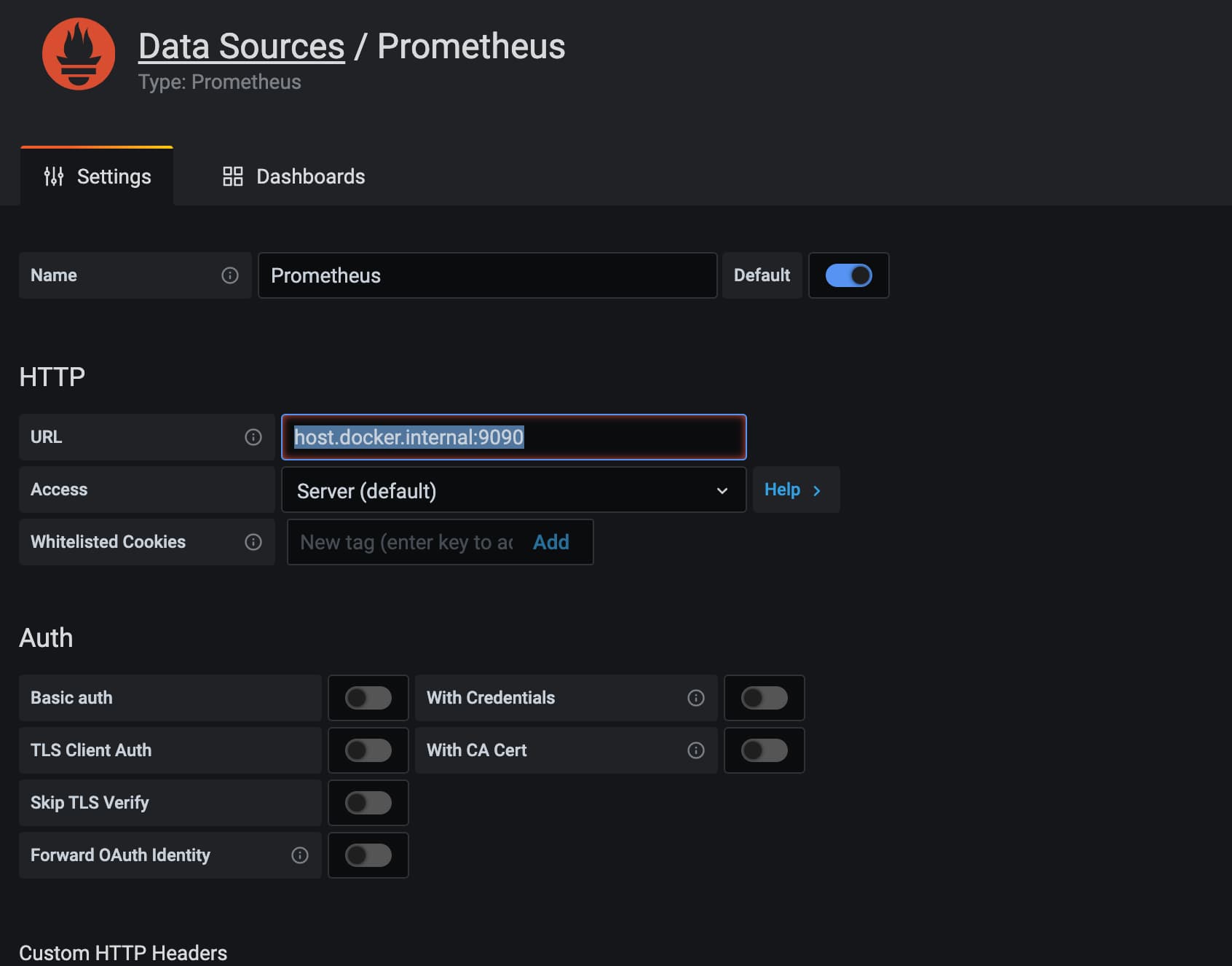The image size is (1232, 966).
Task: Focus the URL input host.docker.internal:9090
Action: tap(514, 437)
